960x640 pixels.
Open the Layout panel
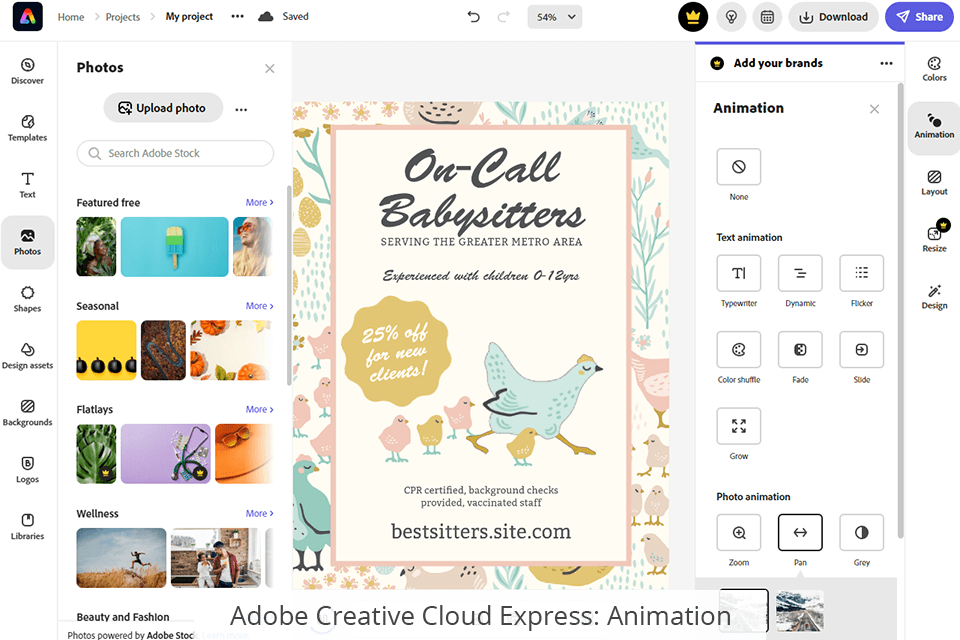(x=934, y=183)
